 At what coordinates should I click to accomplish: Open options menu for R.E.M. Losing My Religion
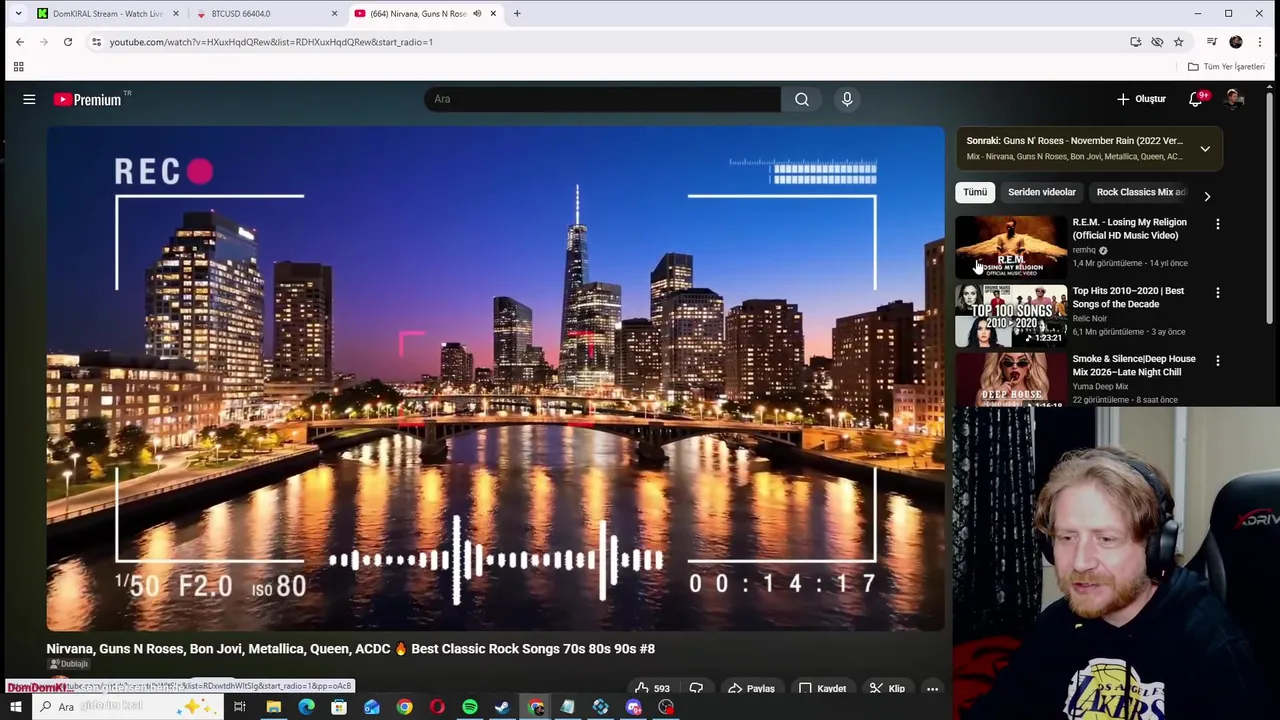pos(1218,224)
